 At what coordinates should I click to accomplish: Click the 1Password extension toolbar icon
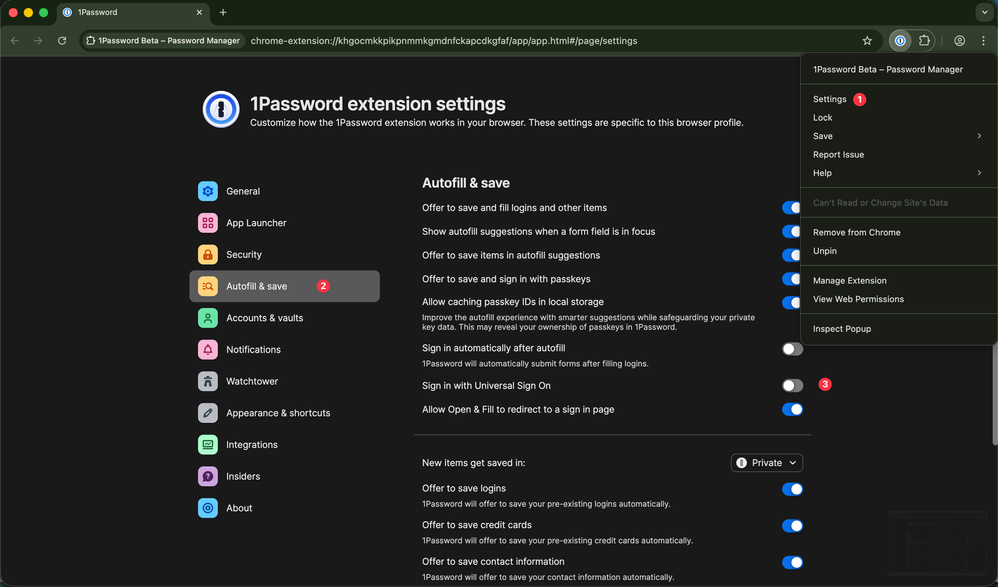point(900,41)
